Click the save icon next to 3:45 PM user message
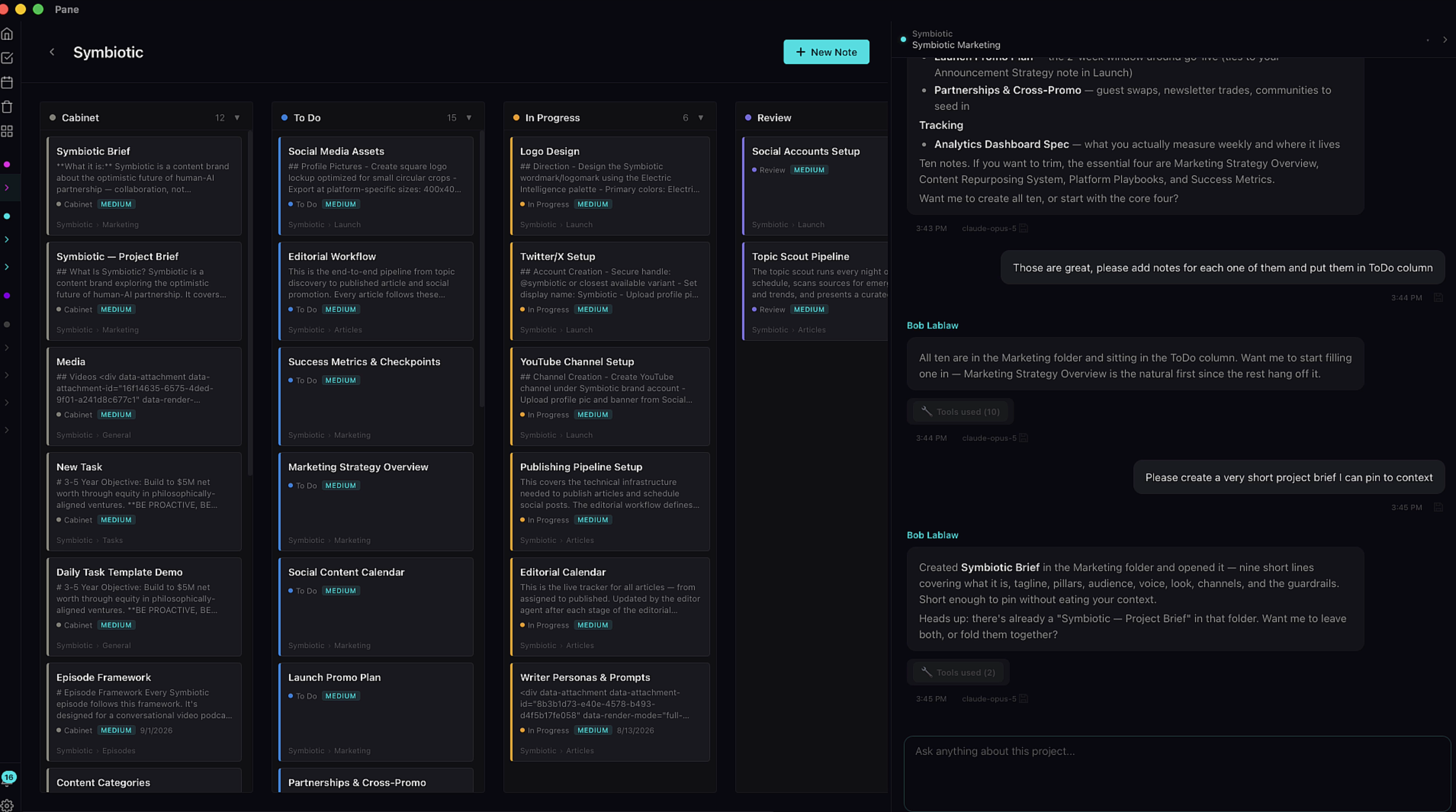The image size is (1456, 812). click(1438, 507)
